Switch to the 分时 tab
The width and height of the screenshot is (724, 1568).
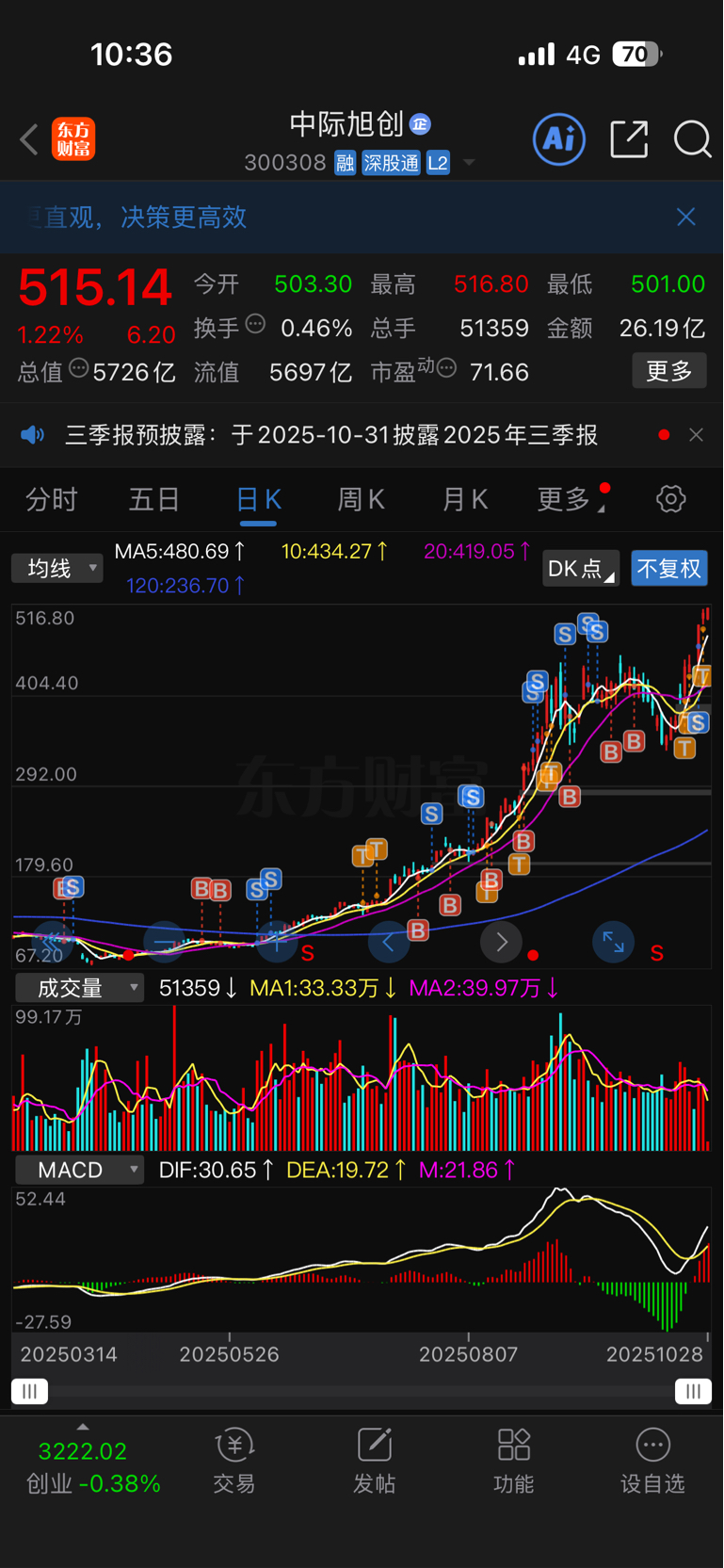pos(51,499)
